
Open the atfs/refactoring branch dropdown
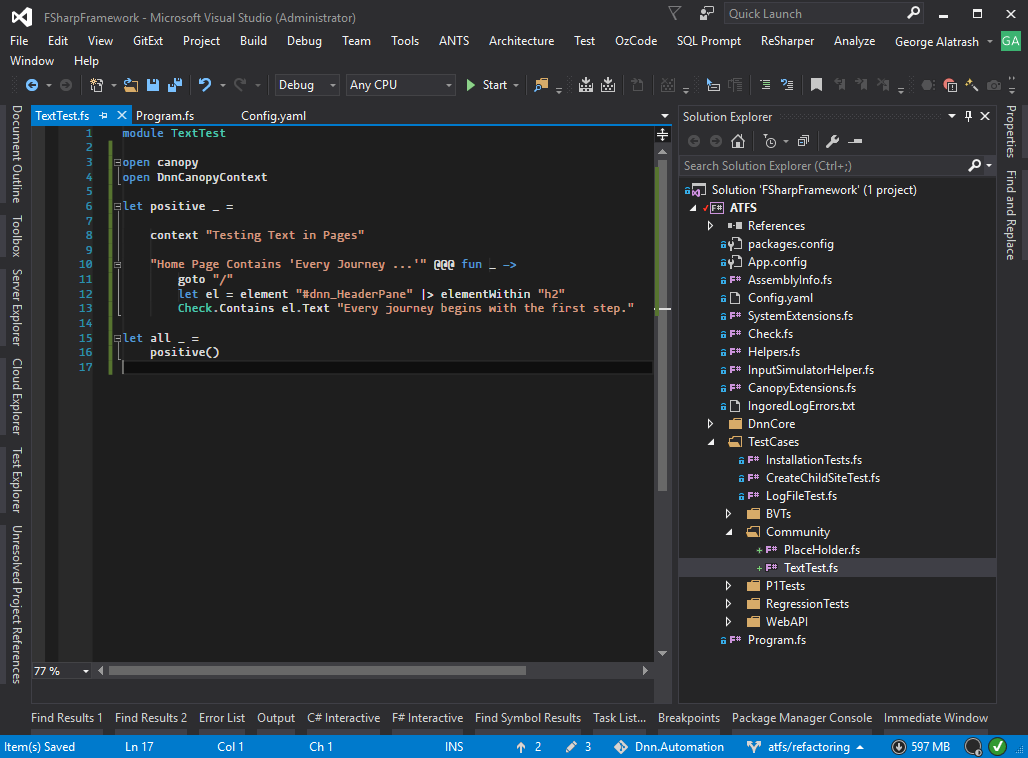point(806,746)
